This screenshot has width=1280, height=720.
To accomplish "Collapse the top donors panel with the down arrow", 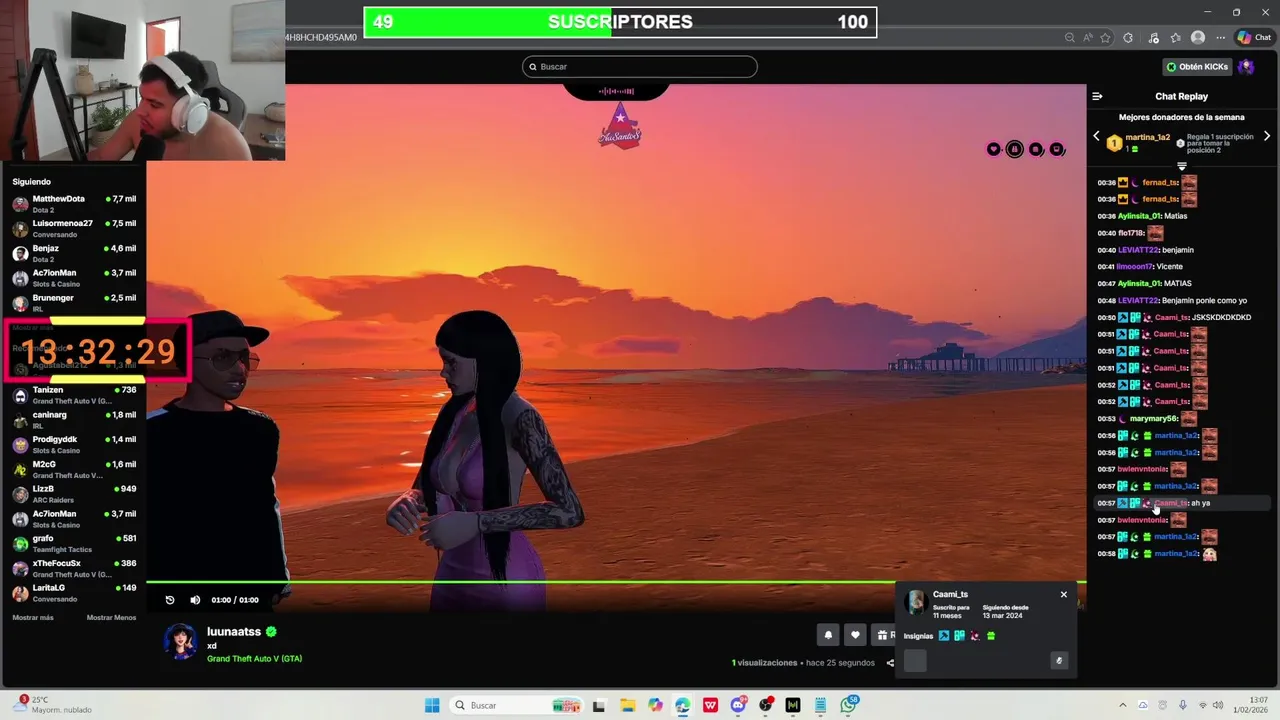I will 1181,166.
